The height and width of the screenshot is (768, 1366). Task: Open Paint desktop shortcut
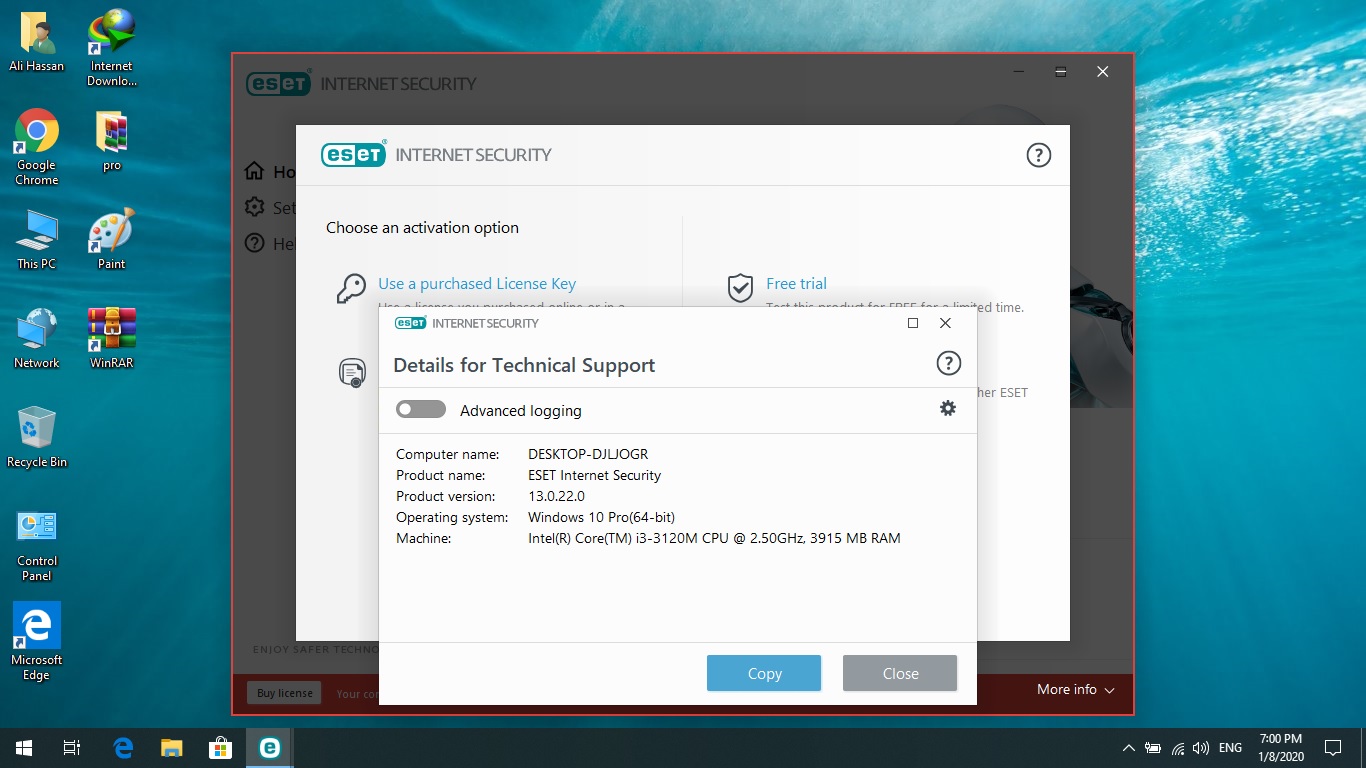(112, 239)
